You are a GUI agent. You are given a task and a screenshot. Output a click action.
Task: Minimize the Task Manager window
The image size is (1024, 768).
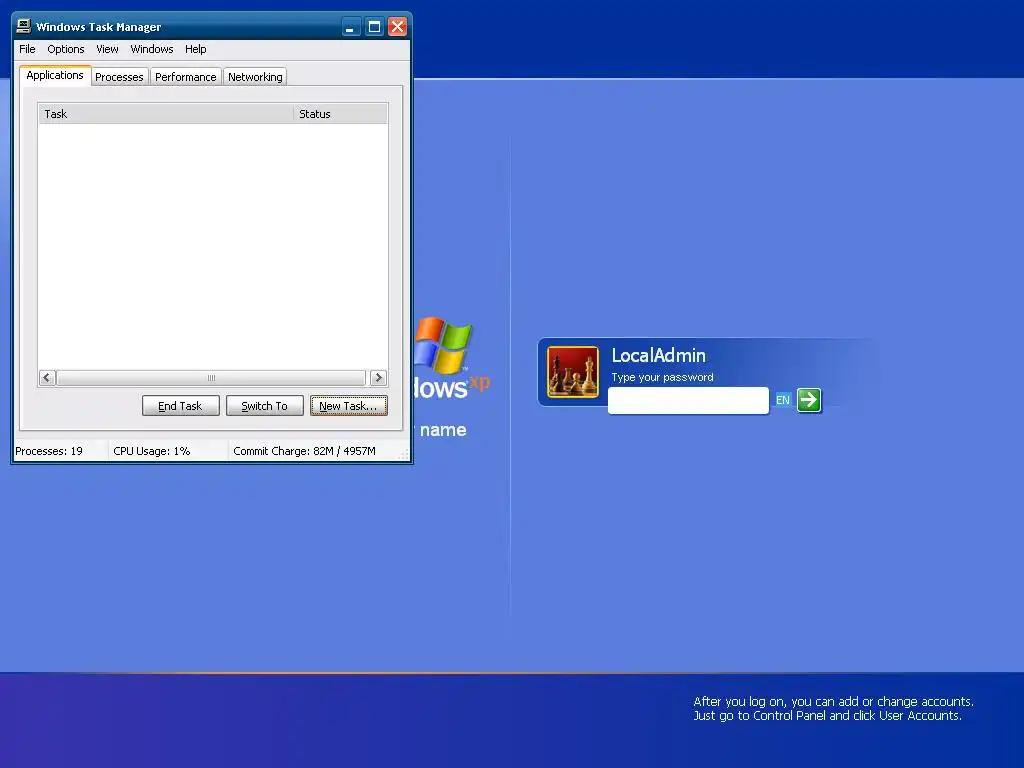pos(351,27)
